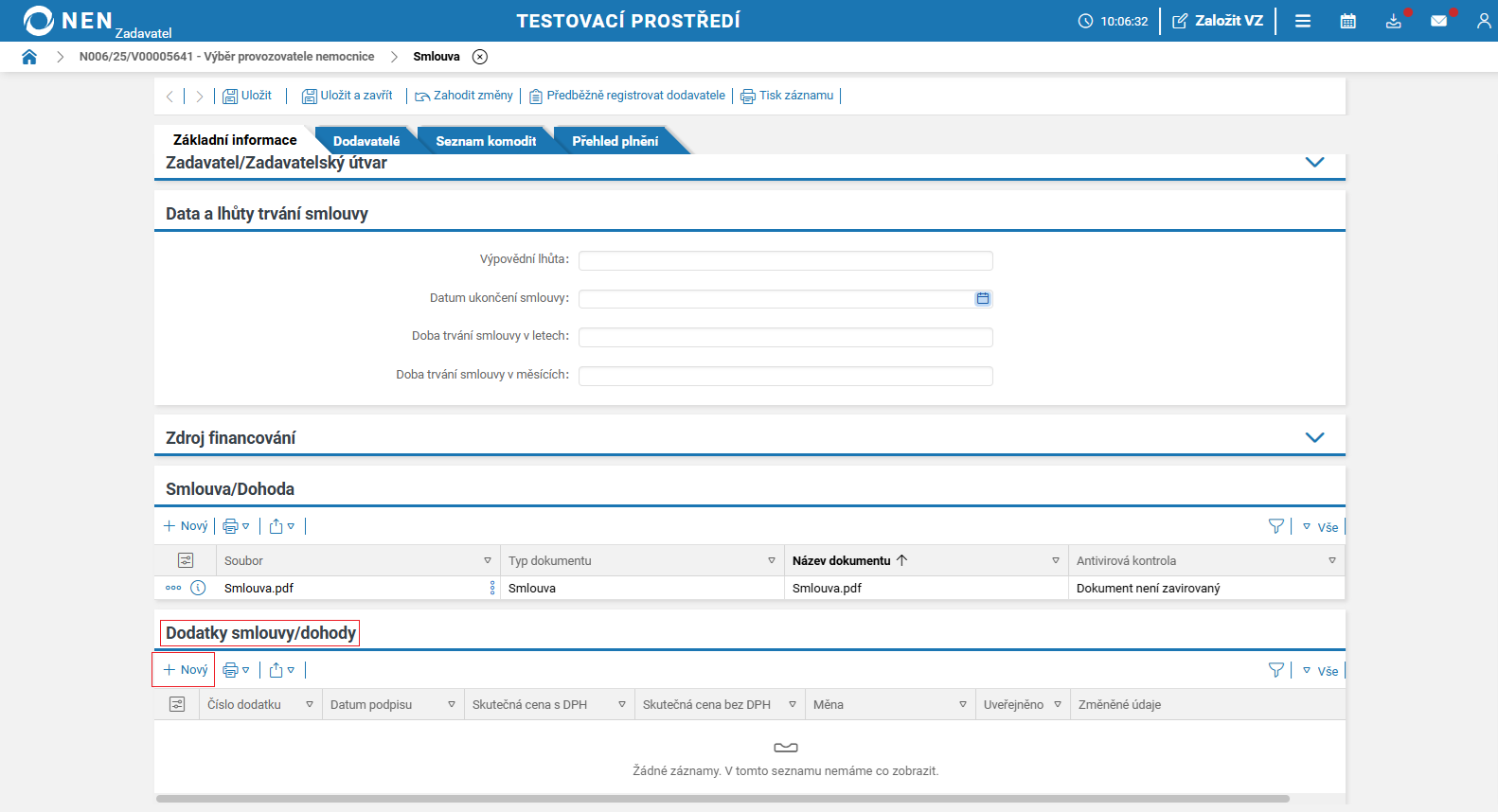Open the calendar icon in header
The width and height of the screenshot is (1498, 812).
1348,21
